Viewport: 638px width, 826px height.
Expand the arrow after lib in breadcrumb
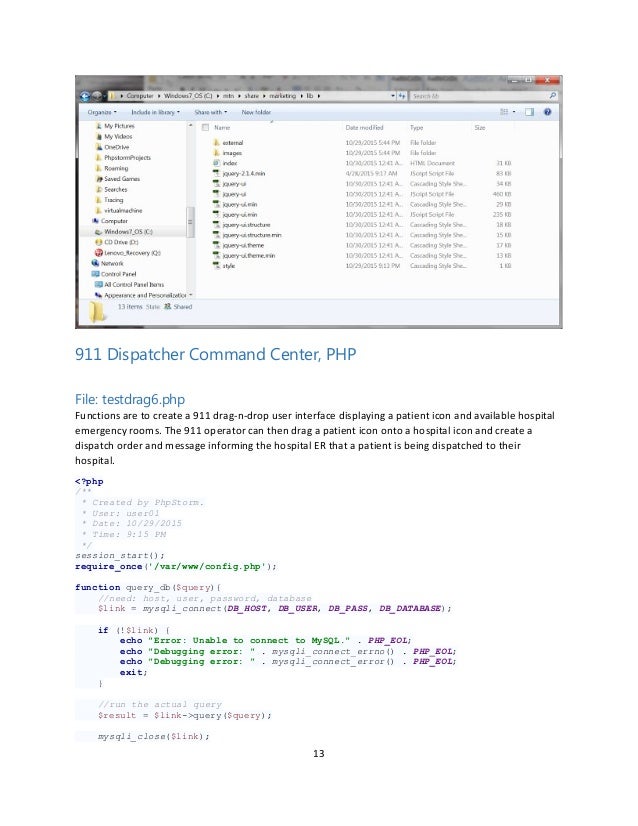[319, 96]
